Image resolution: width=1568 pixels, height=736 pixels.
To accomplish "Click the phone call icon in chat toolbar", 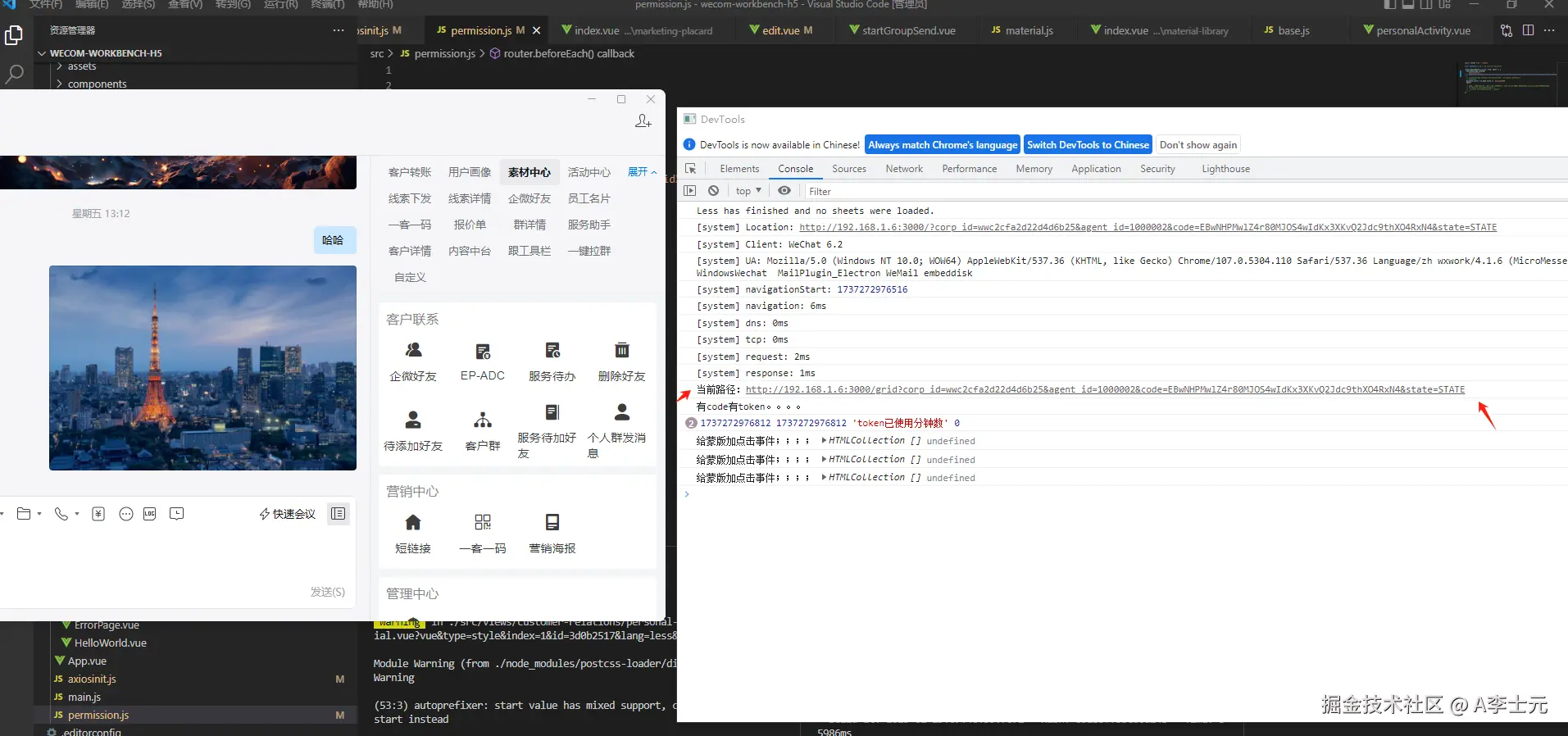I will point(61,514).
